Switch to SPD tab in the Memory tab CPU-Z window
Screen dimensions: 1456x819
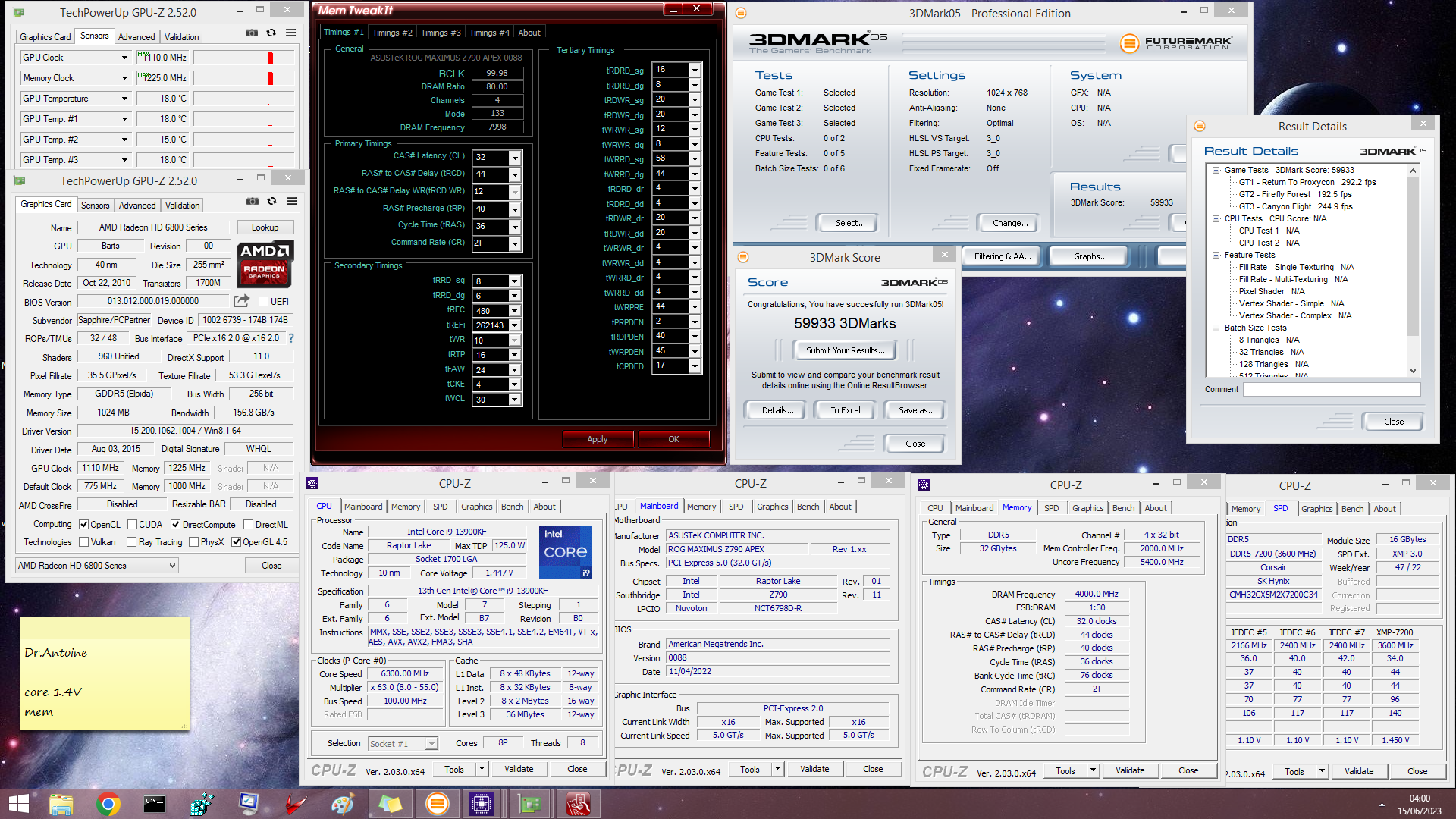point(1051,508)
